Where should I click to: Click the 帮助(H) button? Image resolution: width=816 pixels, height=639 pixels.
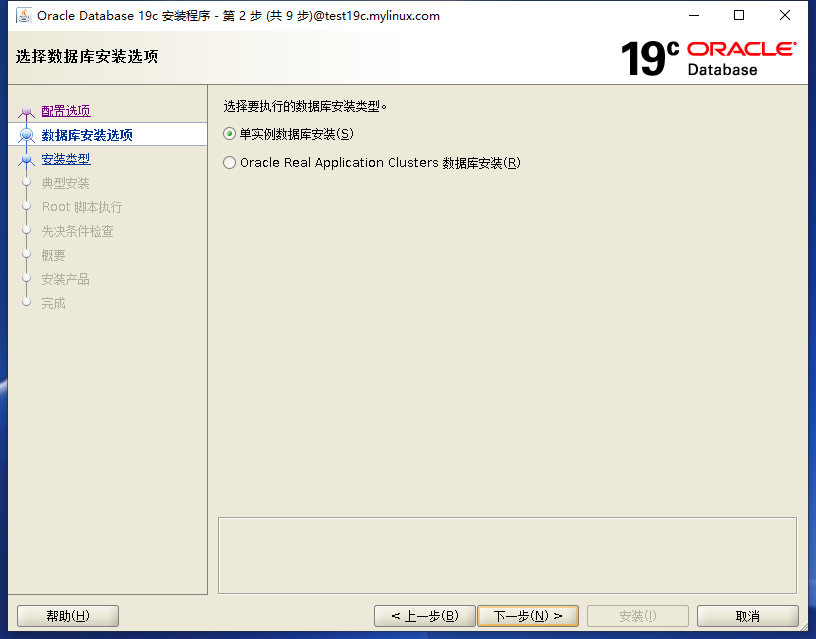(68, 616)
